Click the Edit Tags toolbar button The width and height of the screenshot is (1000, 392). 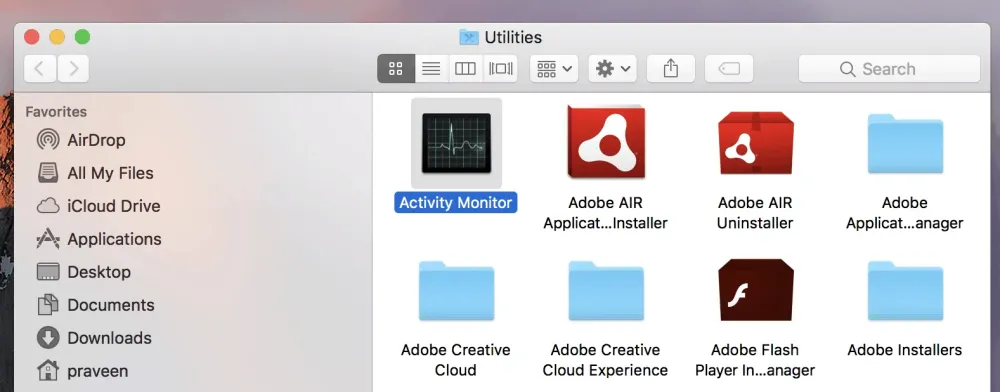[x=729, y=69]
